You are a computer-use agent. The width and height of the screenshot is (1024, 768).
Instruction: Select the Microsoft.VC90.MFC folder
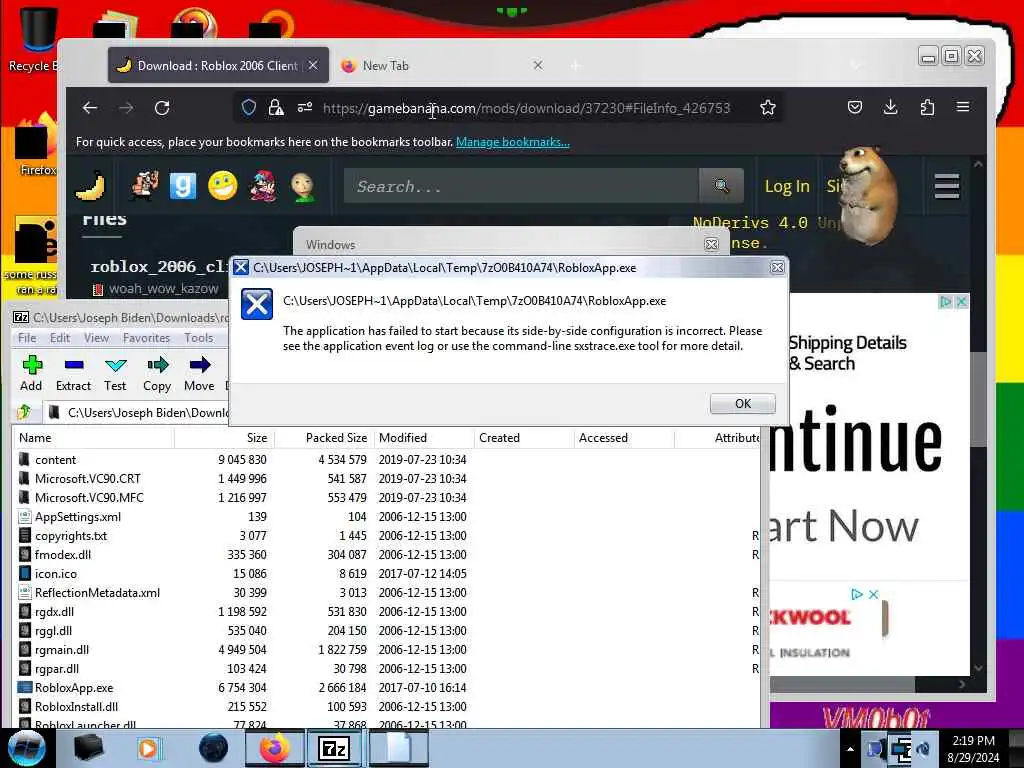coord(385,498)
